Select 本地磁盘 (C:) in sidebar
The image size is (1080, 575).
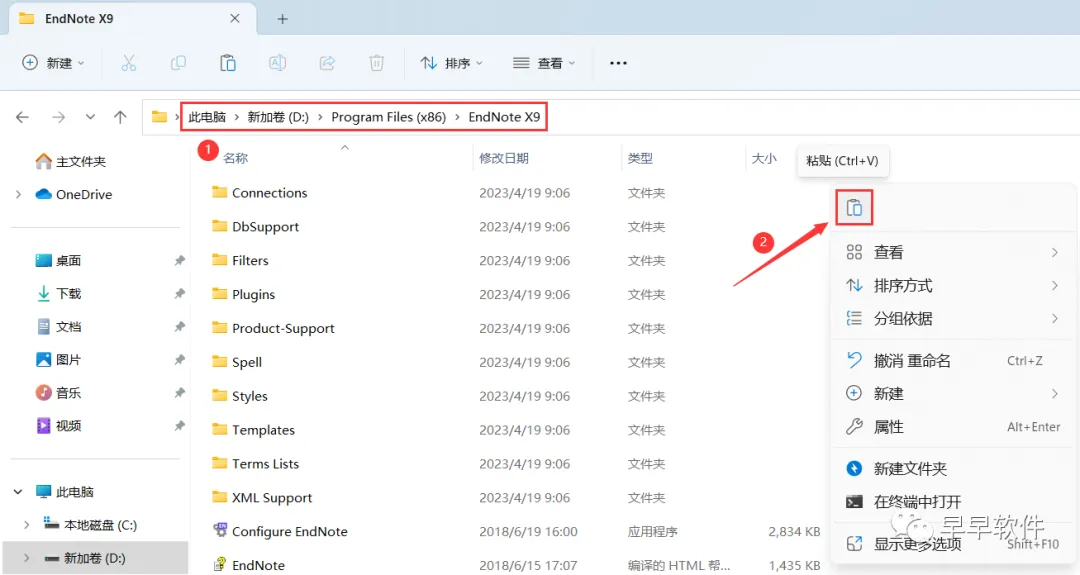(x=90, y=525)
